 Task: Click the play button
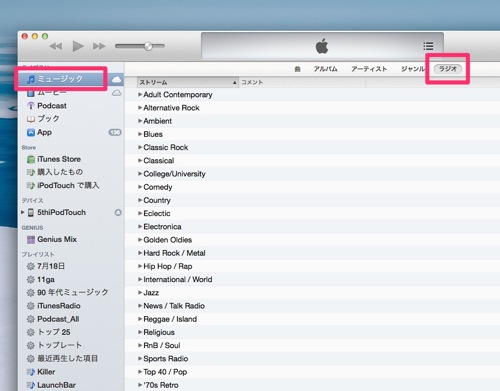(x=78, y=46)
